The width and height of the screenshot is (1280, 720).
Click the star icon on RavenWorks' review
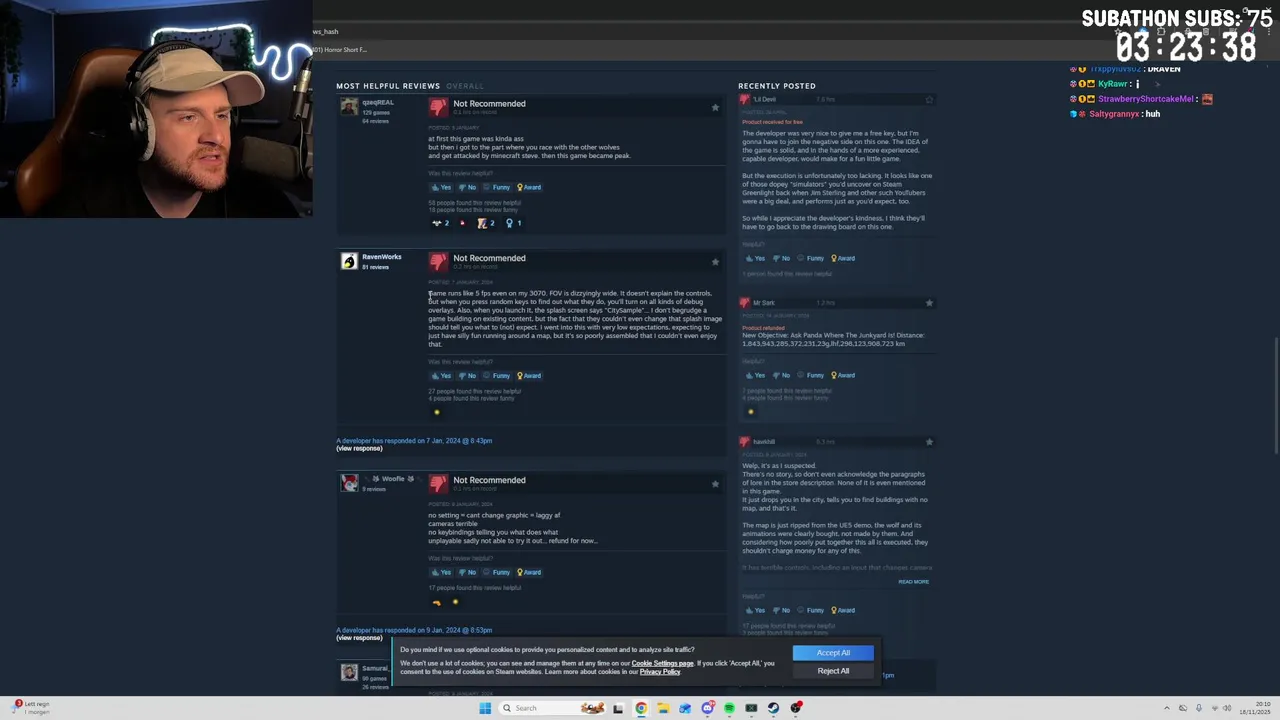click(715, 262)
